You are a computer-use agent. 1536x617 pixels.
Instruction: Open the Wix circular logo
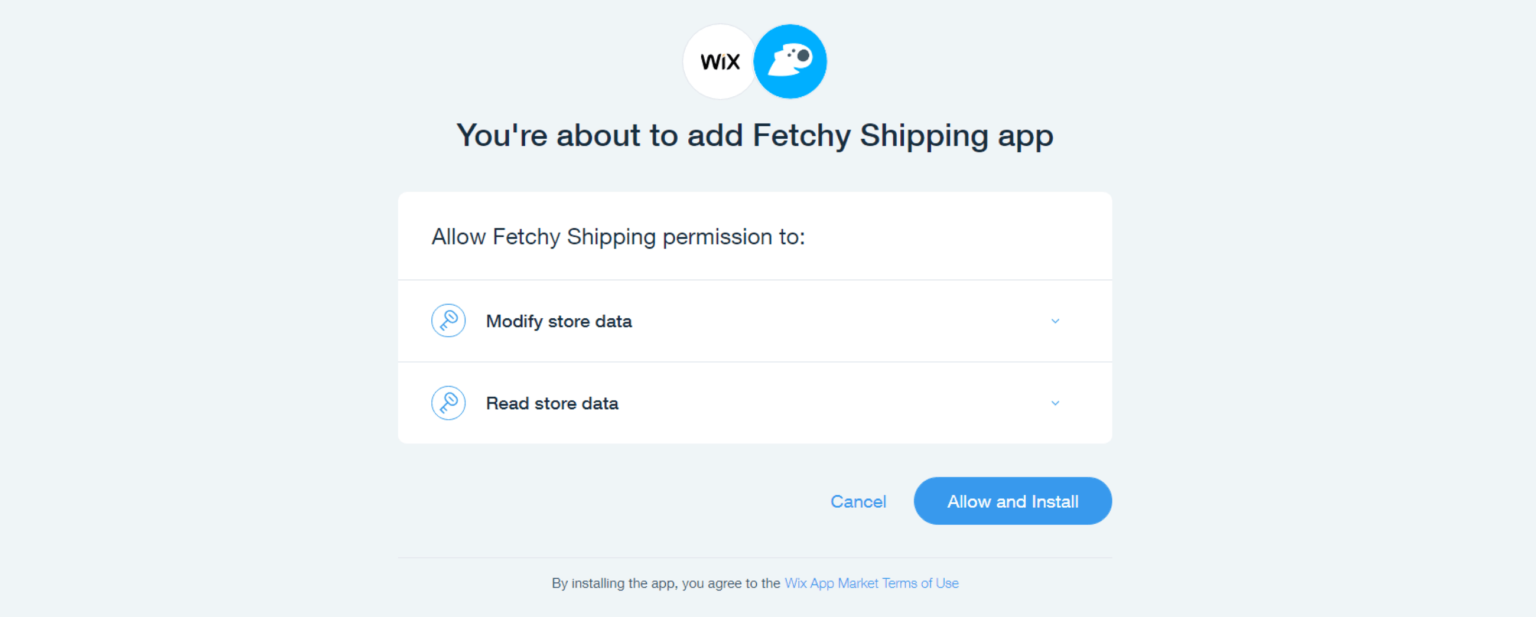point(719,61)
